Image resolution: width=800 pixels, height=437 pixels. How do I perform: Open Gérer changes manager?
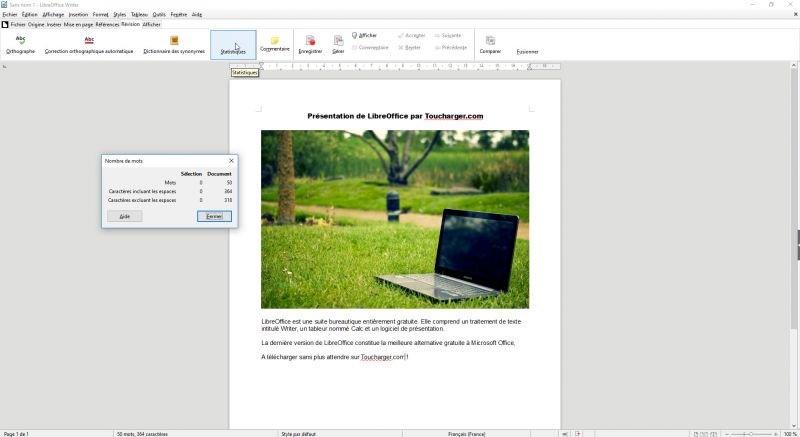(x=338, y=45)
